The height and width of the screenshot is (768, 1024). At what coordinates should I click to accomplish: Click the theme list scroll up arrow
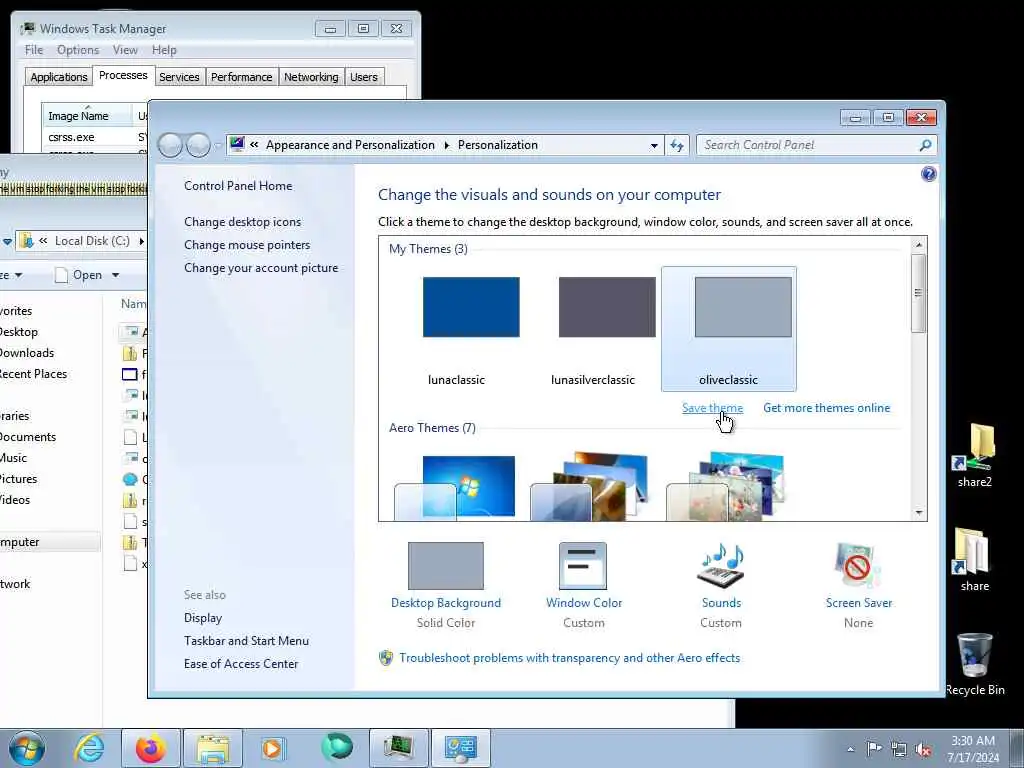point(919,244)
